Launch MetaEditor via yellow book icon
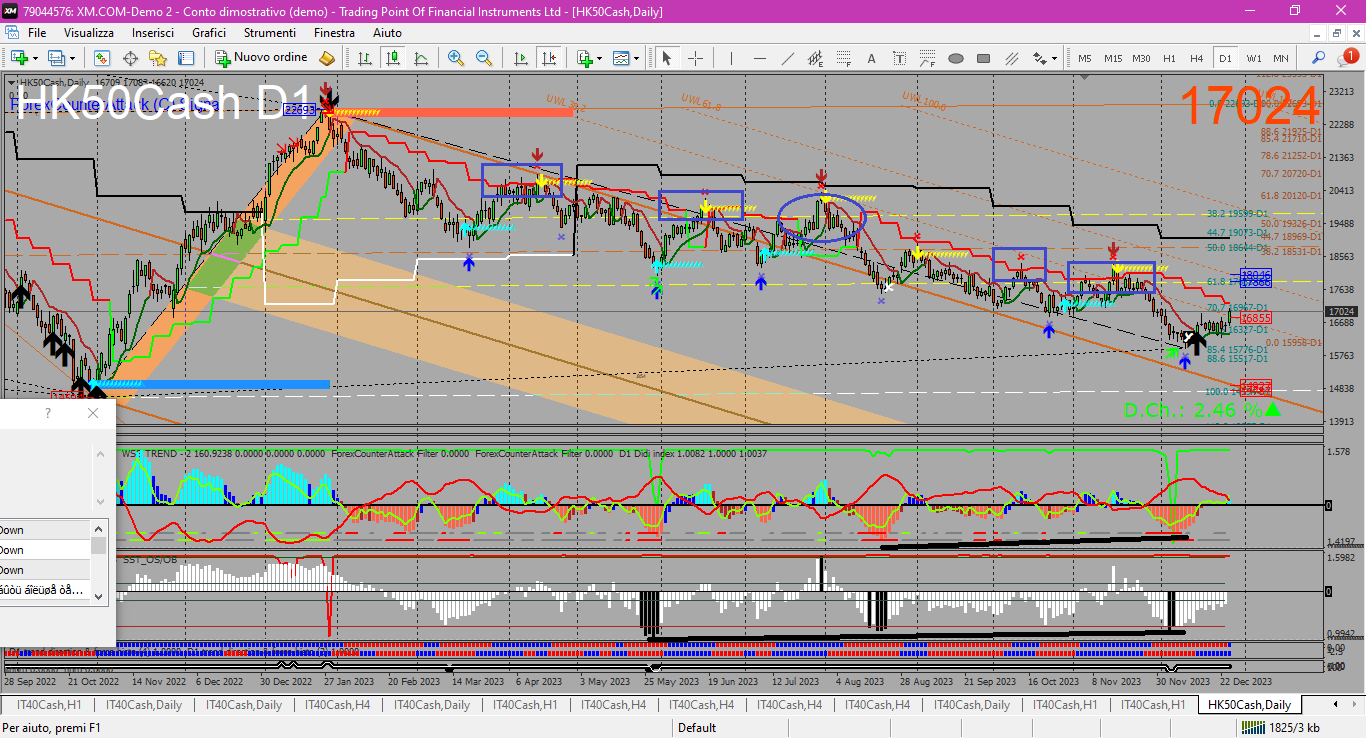This screenshot has width=1366, height=738. coord(326,58)
